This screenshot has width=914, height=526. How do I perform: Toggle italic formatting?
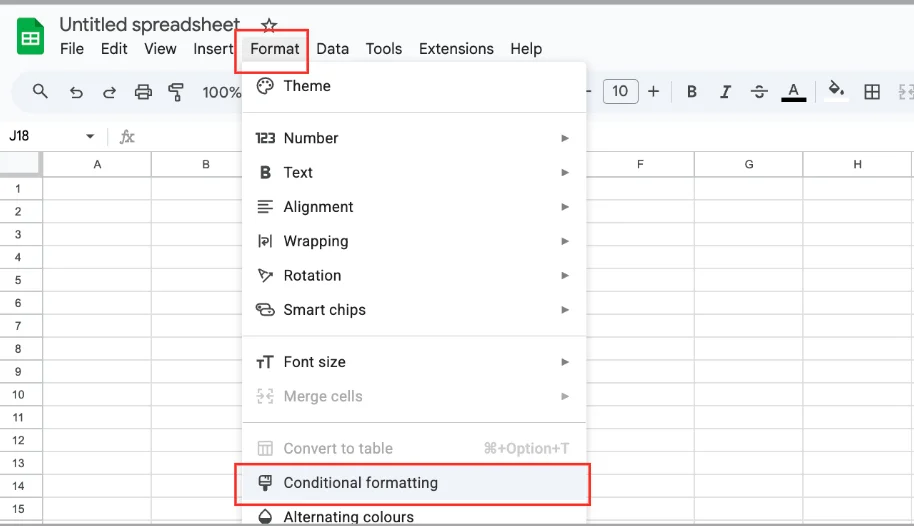[725, 92]
